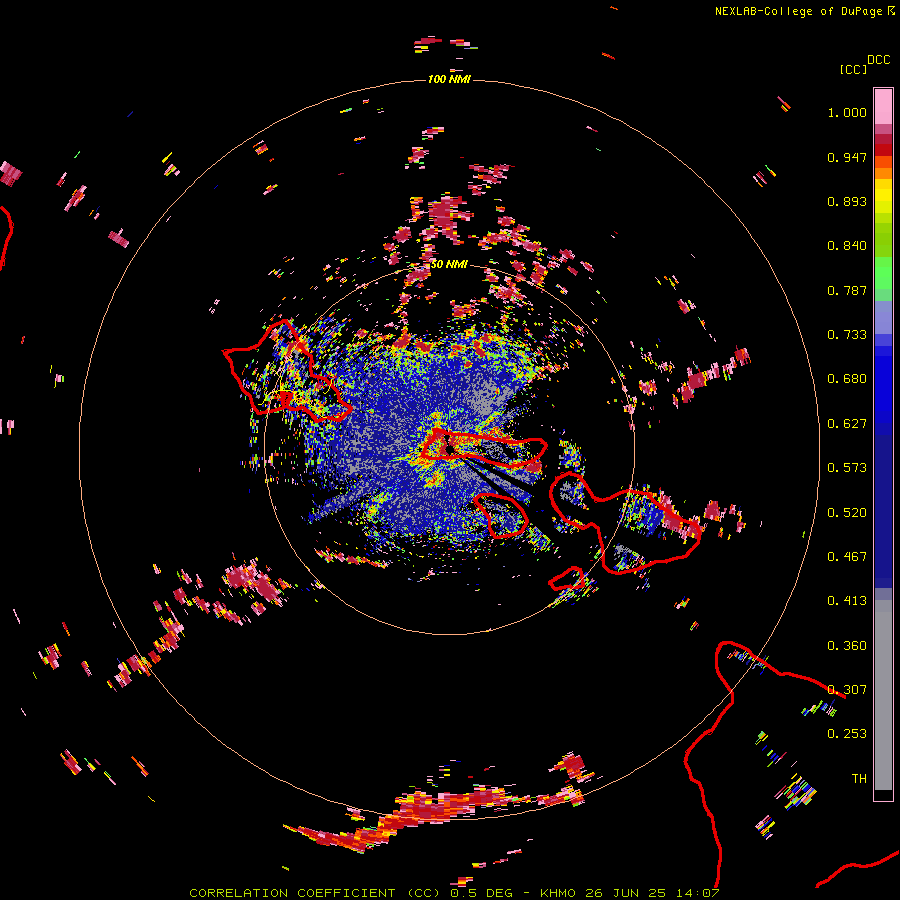Click the 0.467 scale value

pos(847,557)
